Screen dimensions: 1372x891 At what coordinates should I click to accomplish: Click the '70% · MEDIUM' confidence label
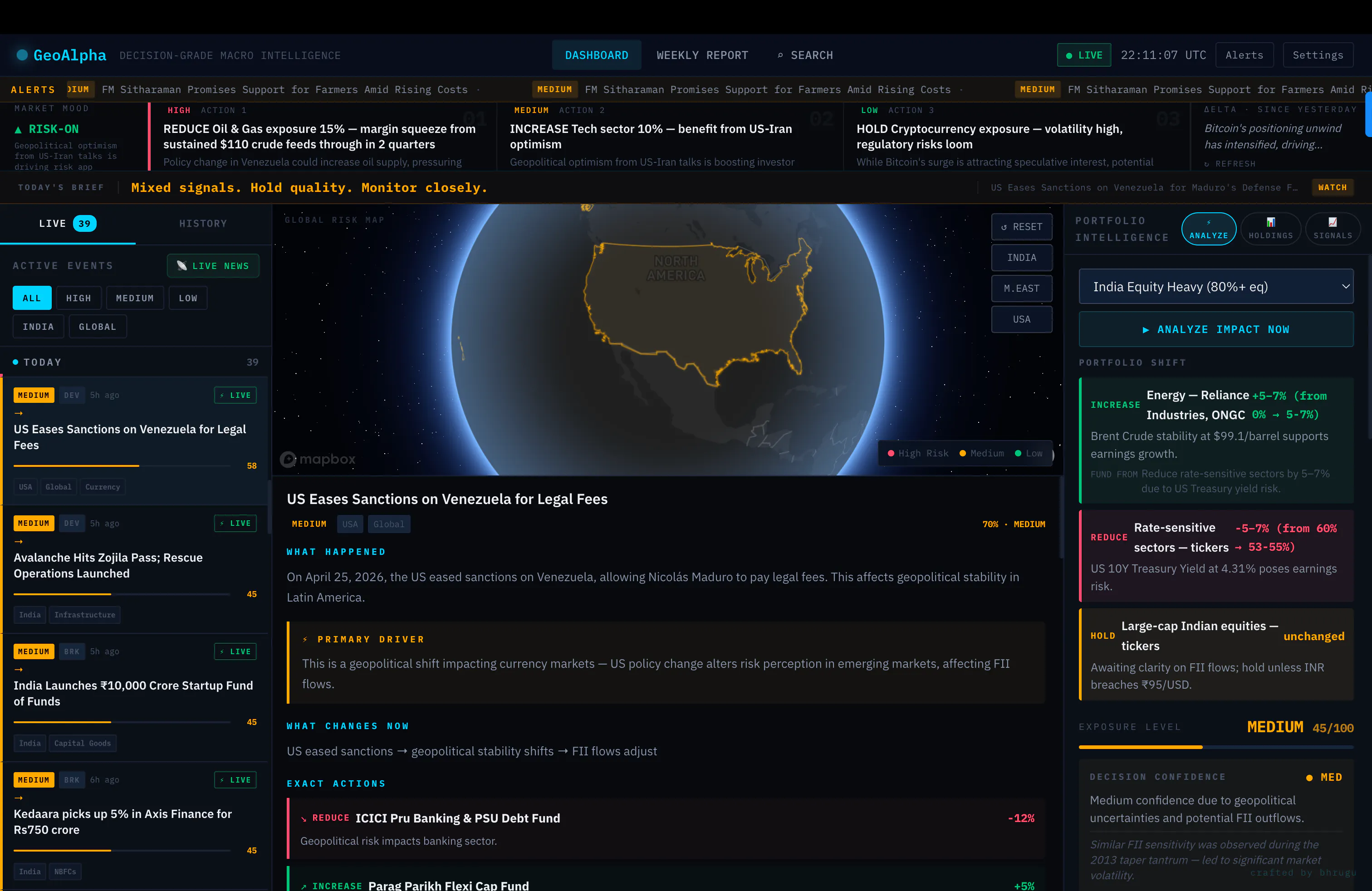point(1014,524)
